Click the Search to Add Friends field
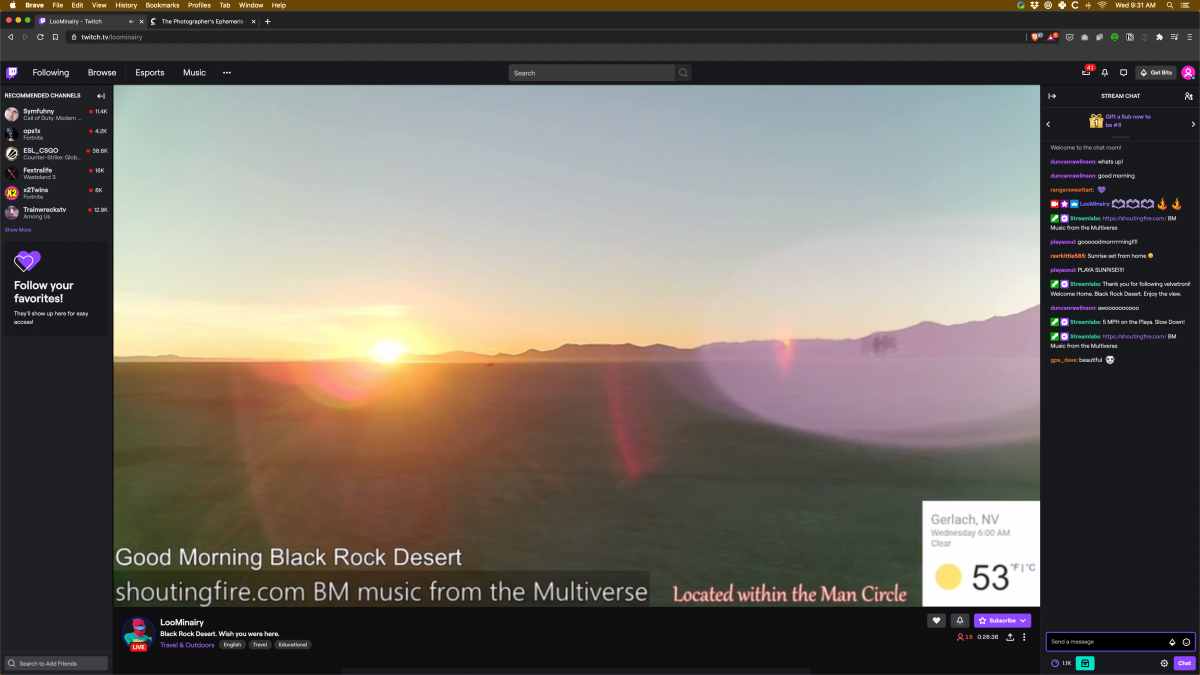The width and height of the screenshot is (1200, 675). (x=56, y=663)
